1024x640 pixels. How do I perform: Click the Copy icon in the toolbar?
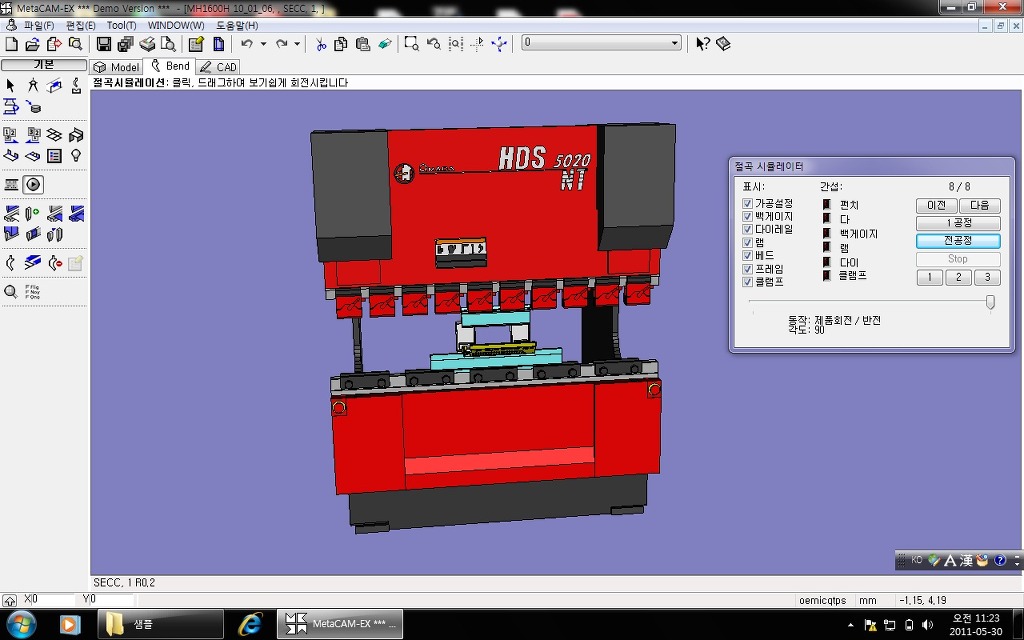pyautogui.click(x=341, y=44)
